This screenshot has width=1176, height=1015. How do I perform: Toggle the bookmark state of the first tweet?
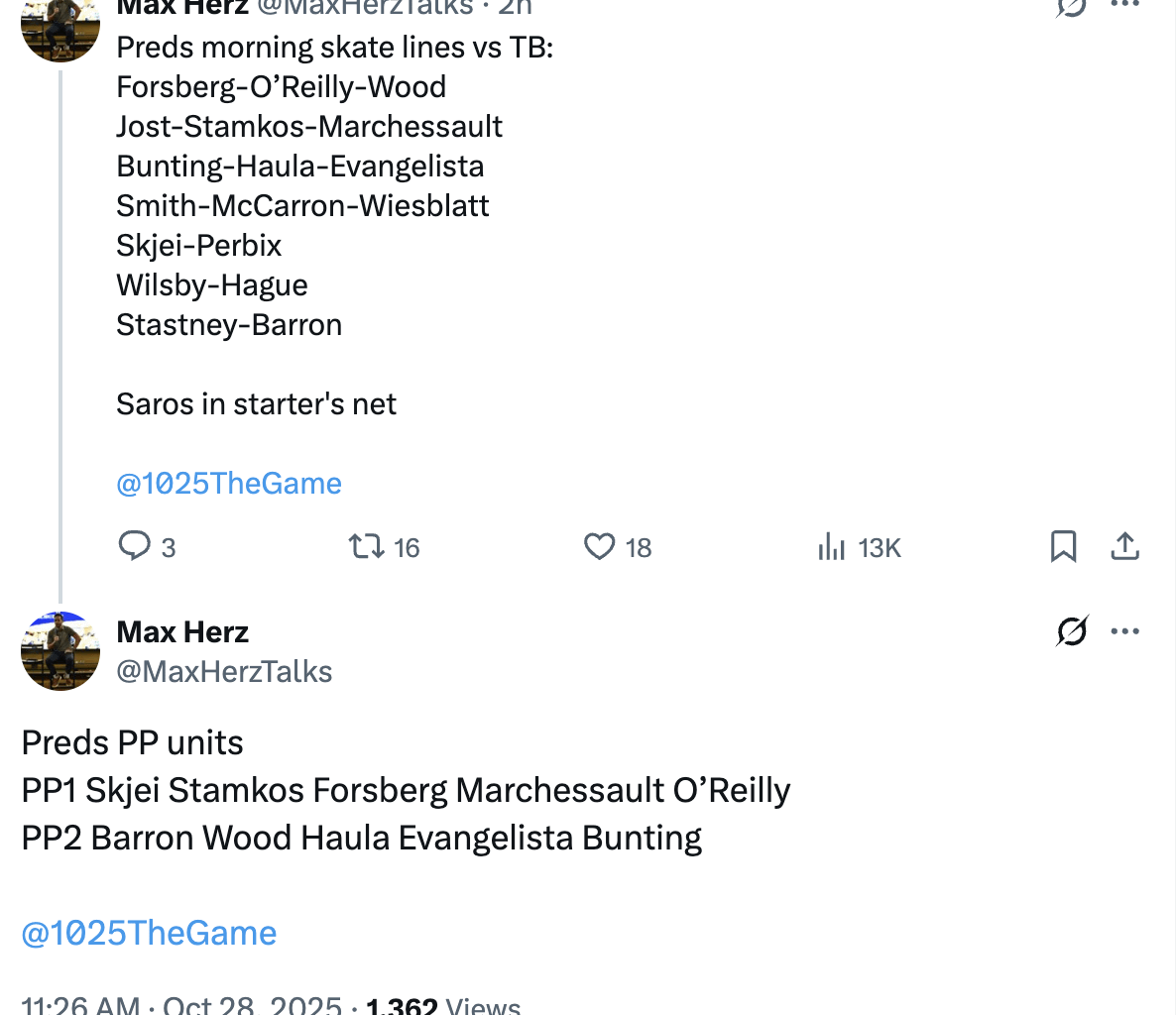(x=1064, y=546)
